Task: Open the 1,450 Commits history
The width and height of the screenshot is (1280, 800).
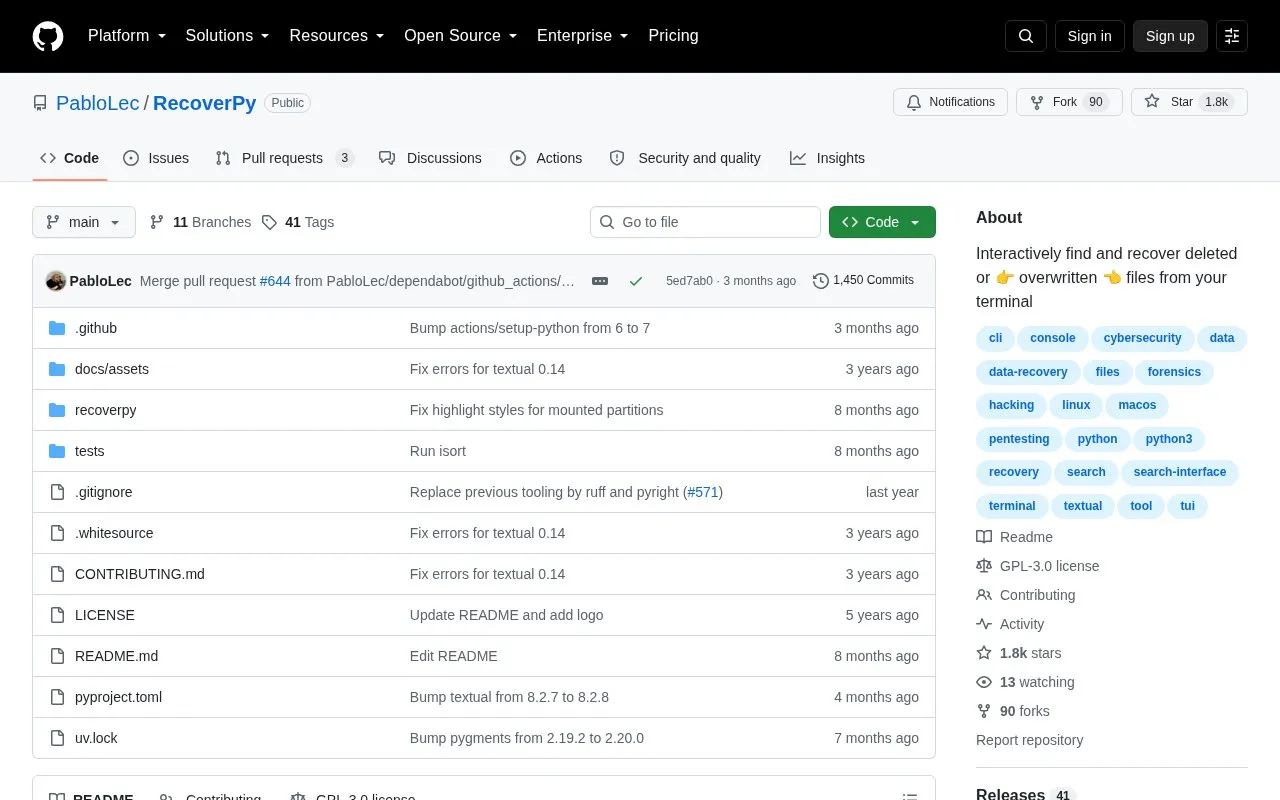Action: pos(863,281)
